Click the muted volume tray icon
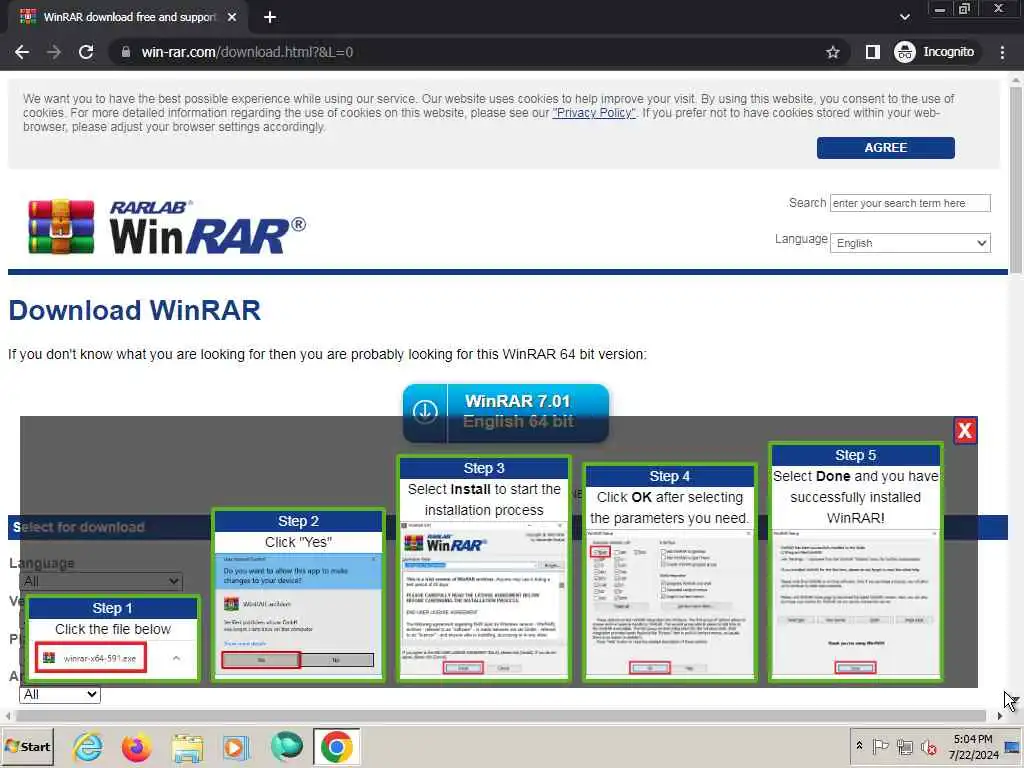 click(x=928, y=746)
